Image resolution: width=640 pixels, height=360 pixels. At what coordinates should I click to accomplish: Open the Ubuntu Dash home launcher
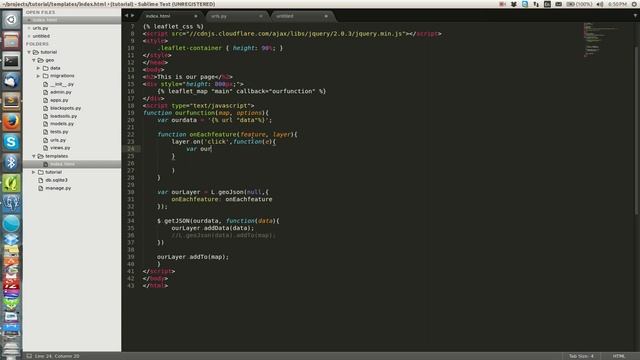point(11,20)
